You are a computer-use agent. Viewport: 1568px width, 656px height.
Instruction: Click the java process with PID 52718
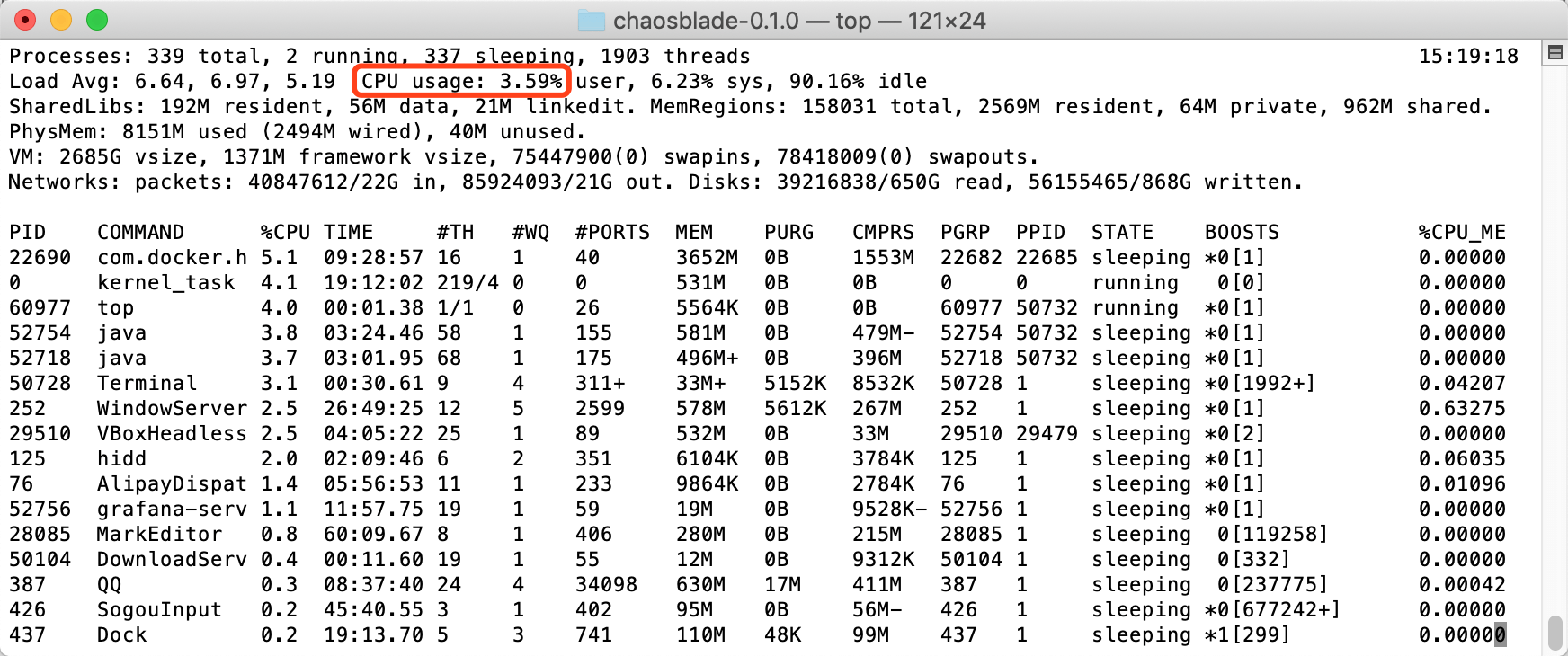tap(121, 359)
